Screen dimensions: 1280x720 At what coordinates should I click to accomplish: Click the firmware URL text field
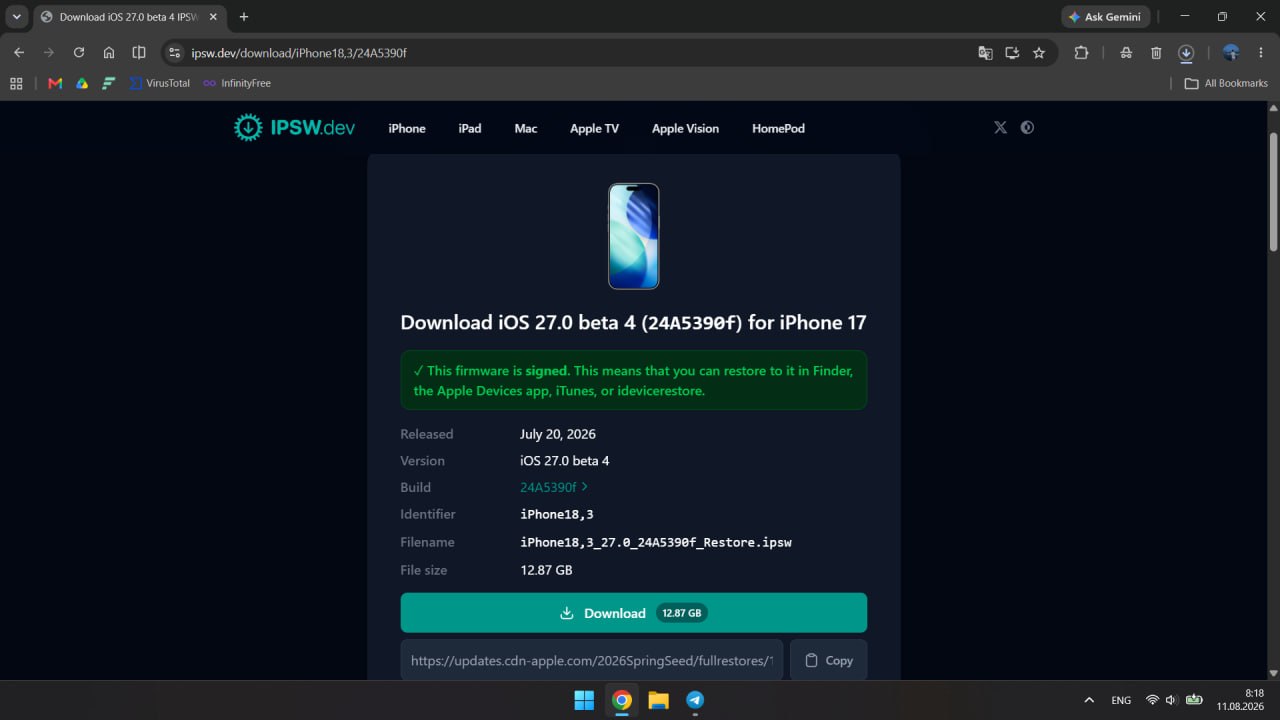click(592, 660)
